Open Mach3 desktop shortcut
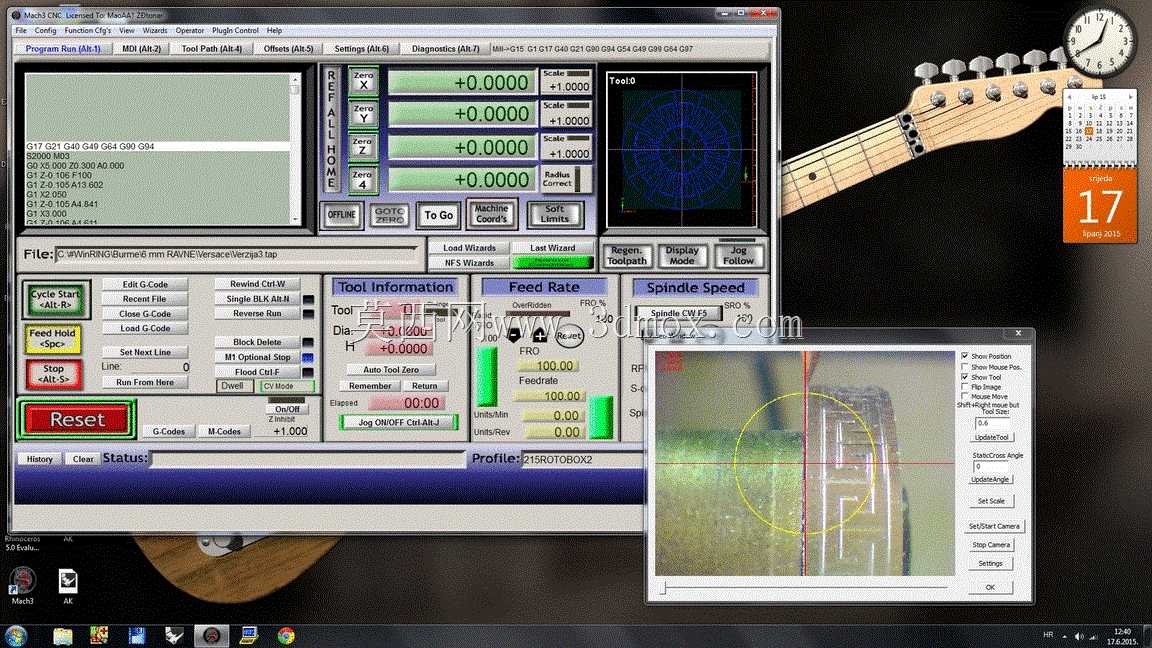 pyautogui.click(x=22, y=585)
